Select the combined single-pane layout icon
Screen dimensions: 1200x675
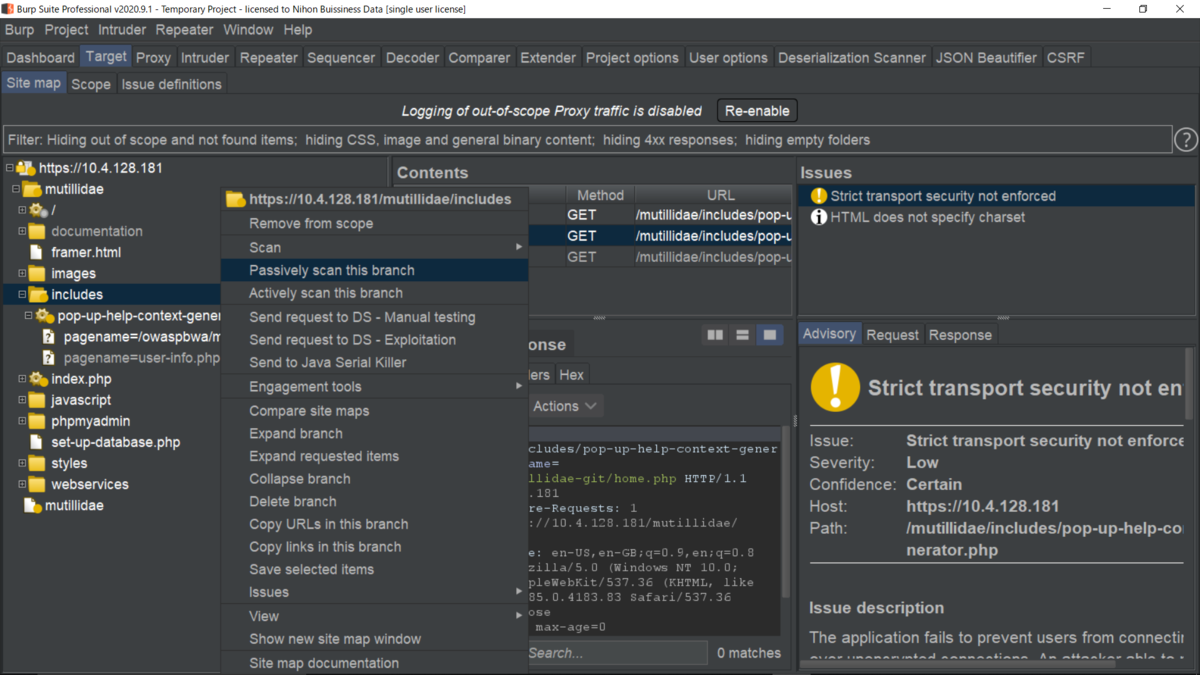click(769, 335)
